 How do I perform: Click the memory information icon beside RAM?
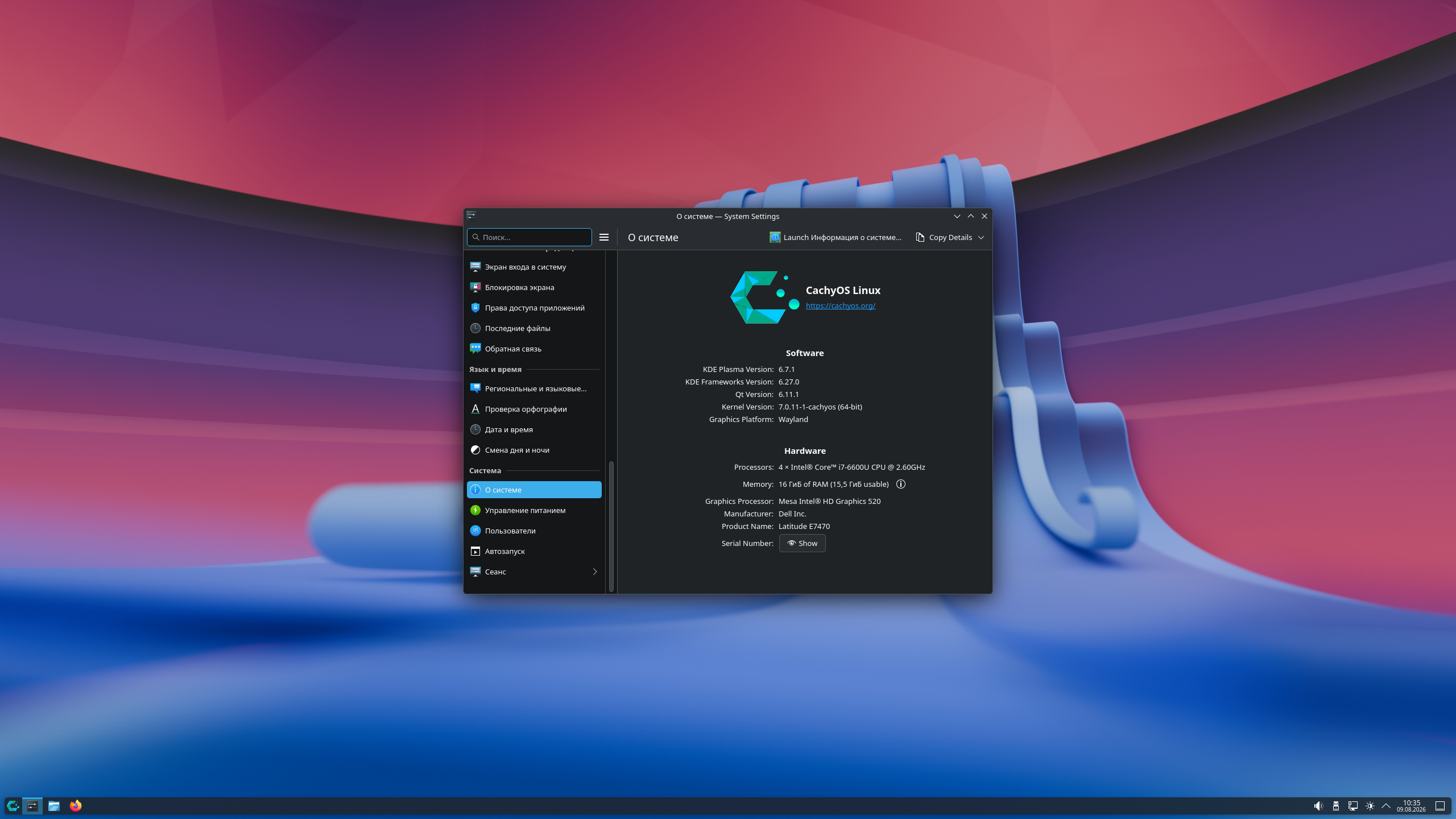(901, 484)
